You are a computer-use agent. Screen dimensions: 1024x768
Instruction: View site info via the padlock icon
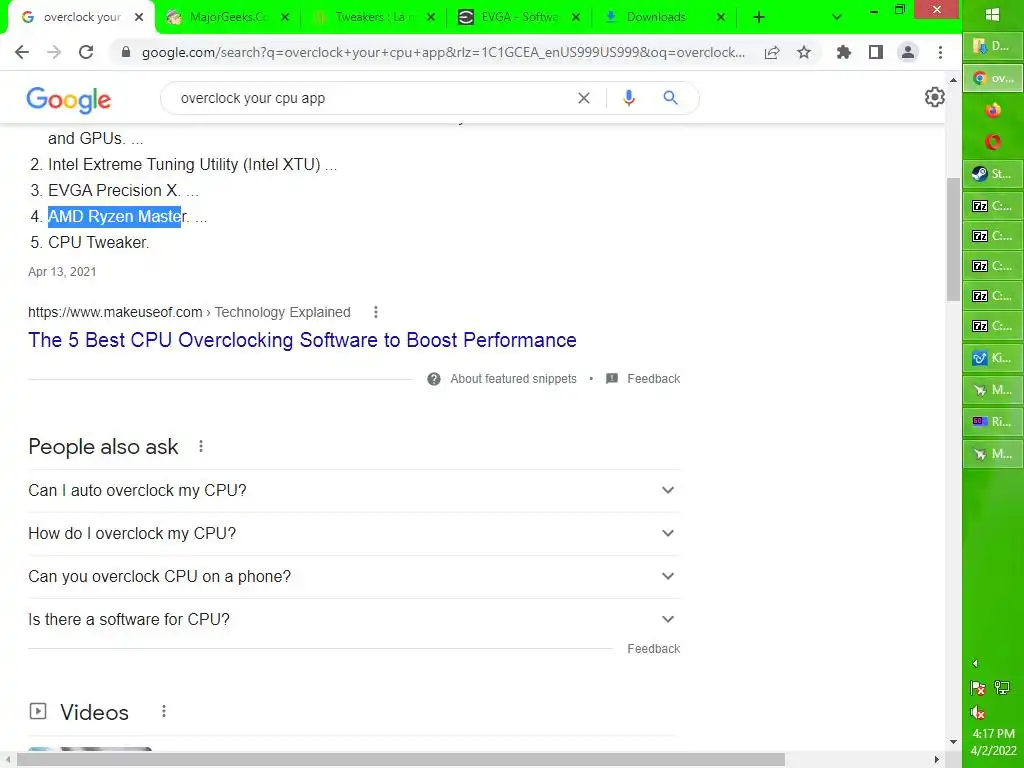(126, 52)
